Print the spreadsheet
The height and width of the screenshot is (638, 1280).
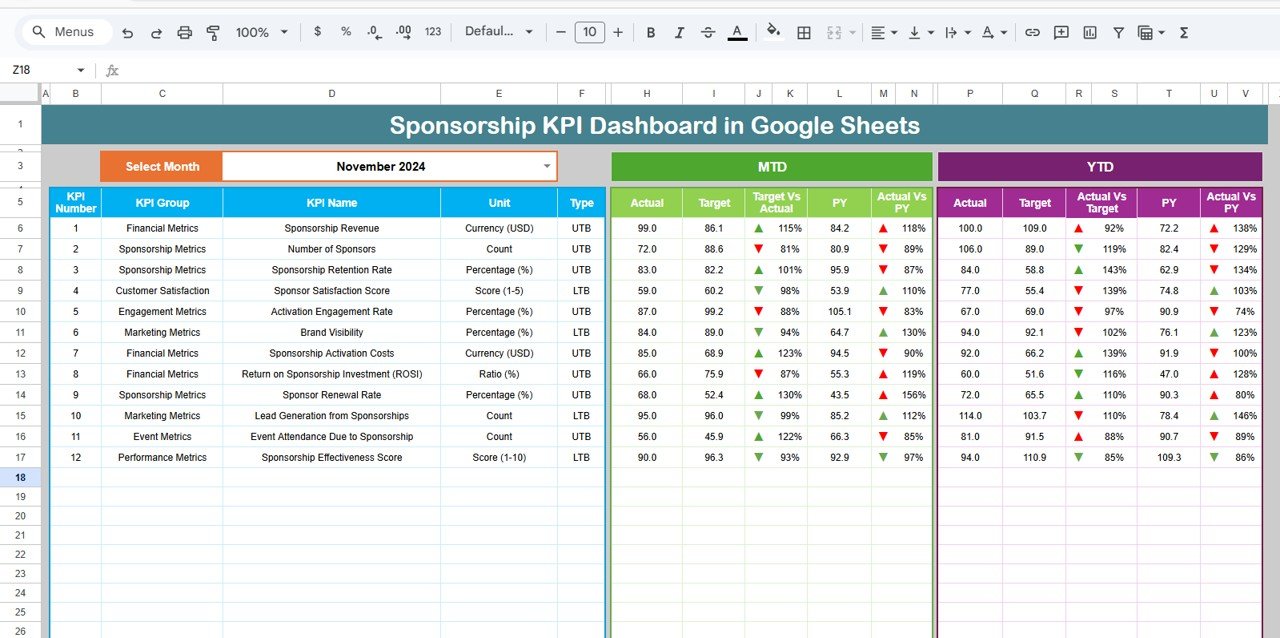[185, 32]
